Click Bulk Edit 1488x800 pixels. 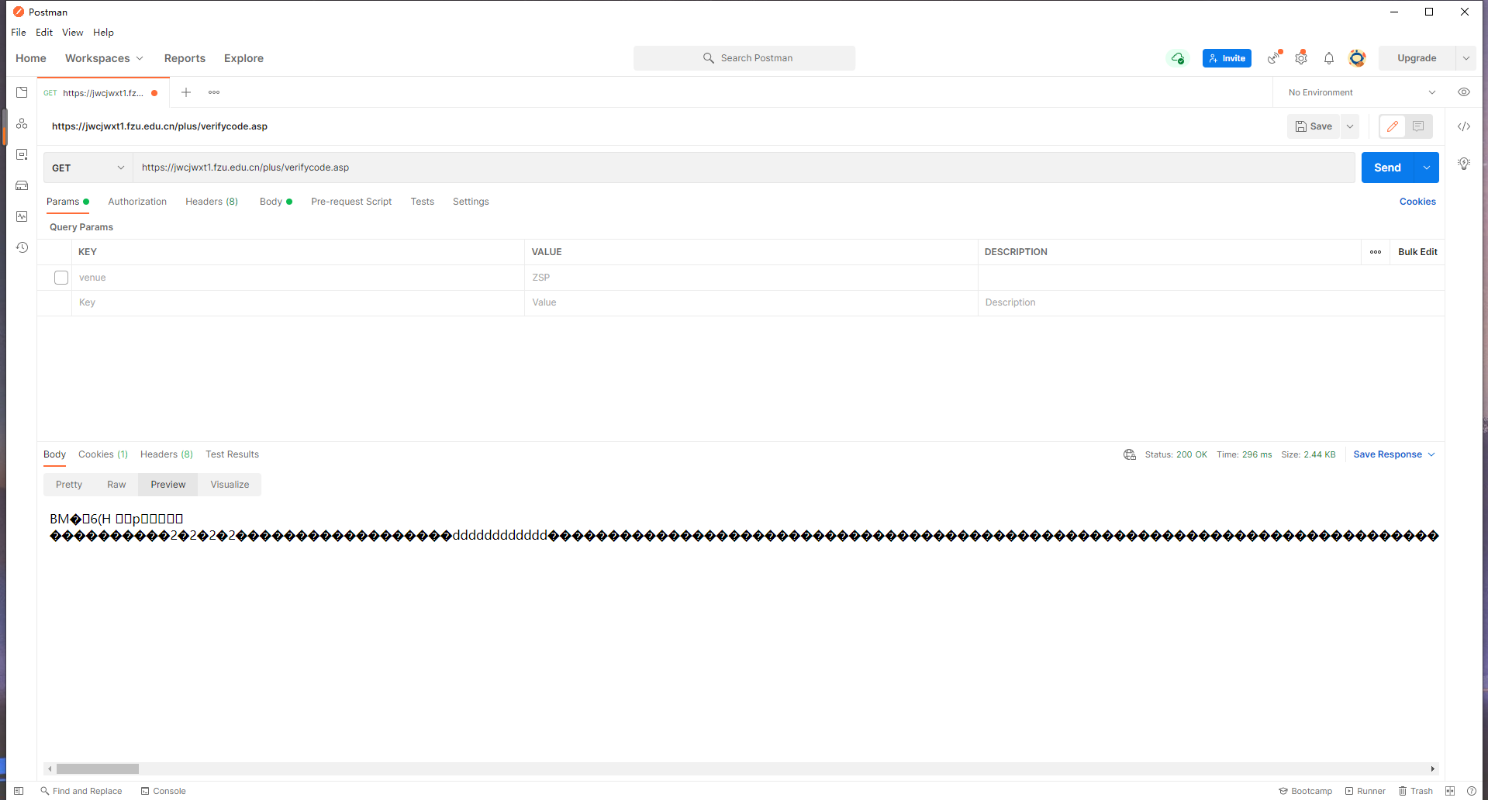[x=1418, y=252]
